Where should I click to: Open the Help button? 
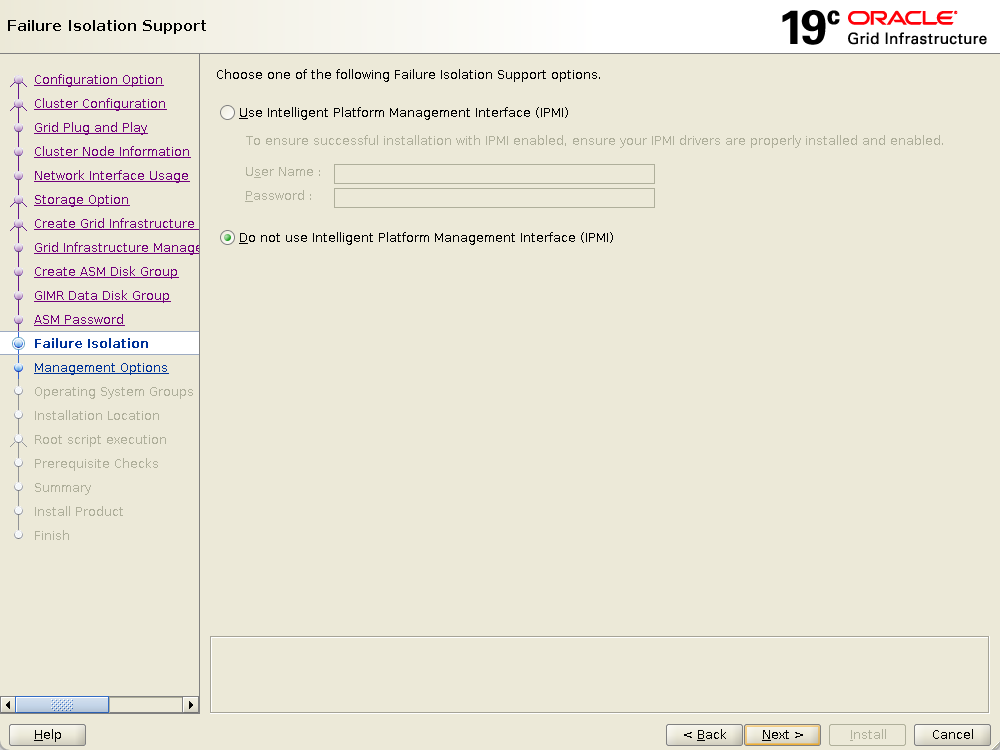coord(47,735)
